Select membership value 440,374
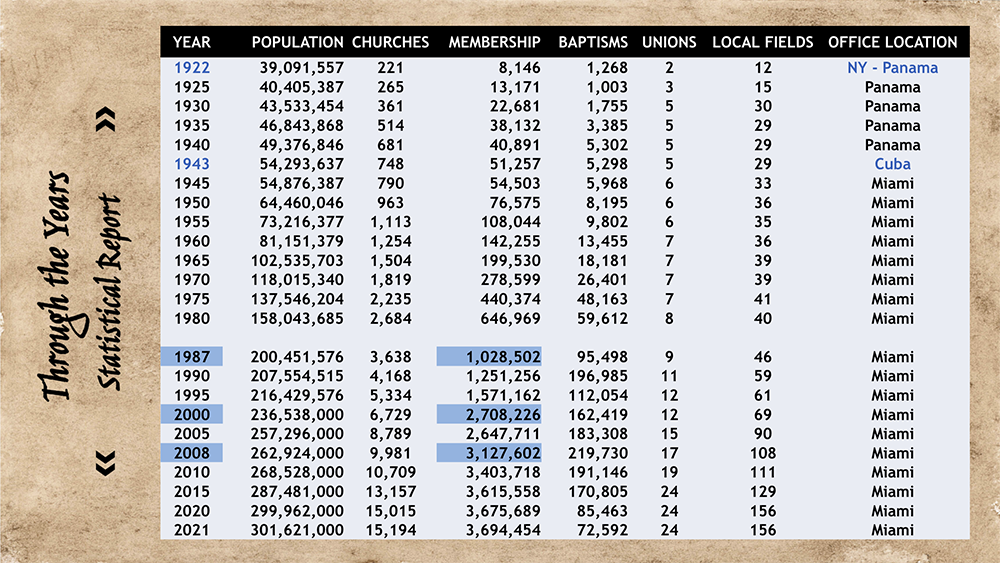Screen dimensions: 1000x563 point(510,299)
